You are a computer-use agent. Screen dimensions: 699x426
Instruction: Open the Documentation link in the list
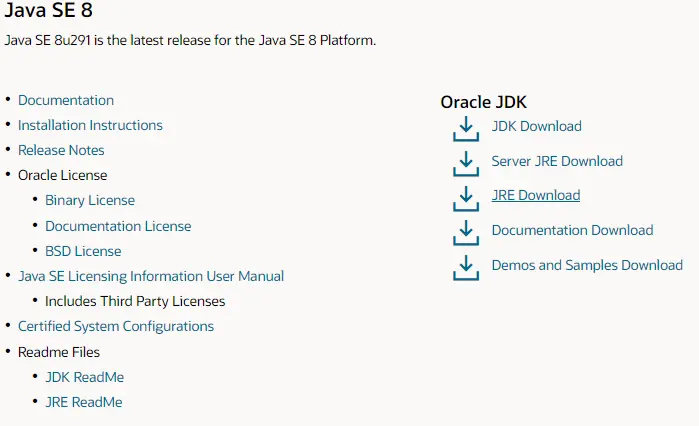coord(66,100)
